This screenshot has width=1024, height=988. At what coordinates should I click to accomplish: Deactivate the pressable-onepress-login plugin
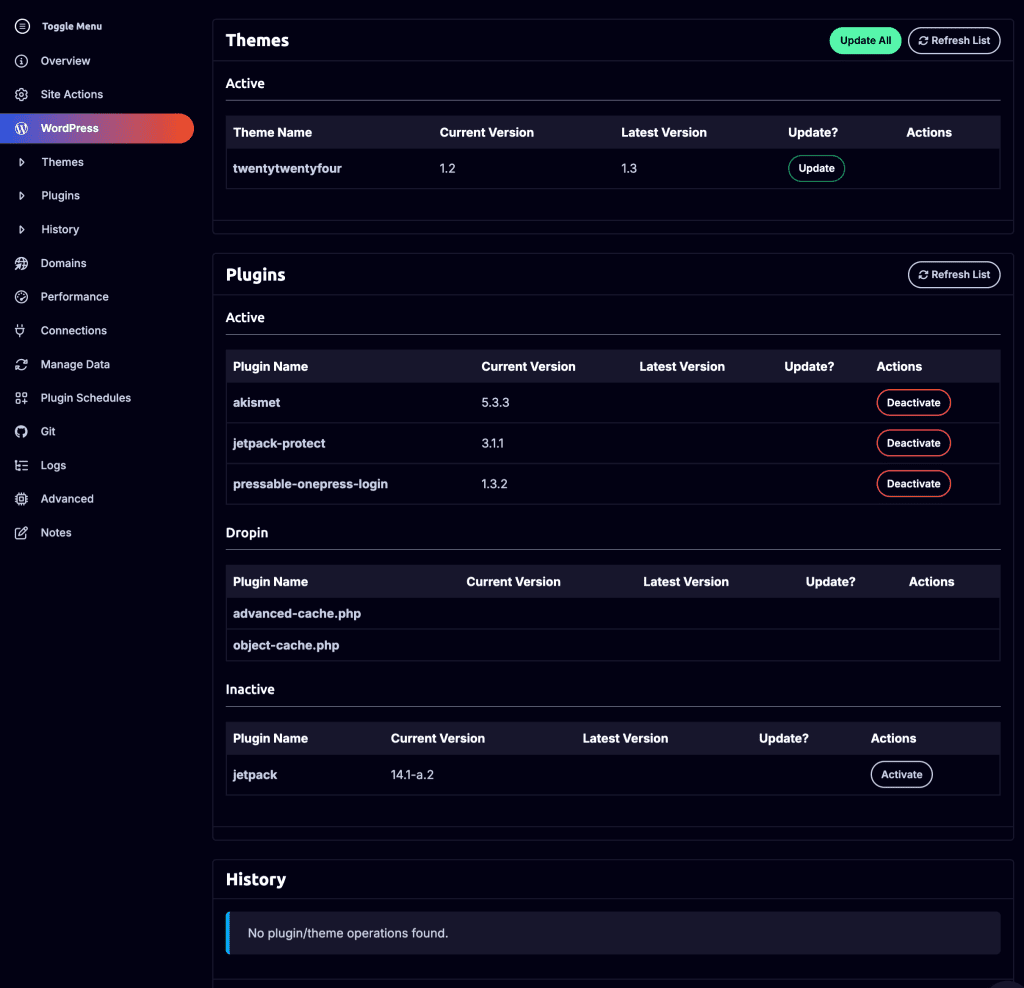(x=914, y=484)
